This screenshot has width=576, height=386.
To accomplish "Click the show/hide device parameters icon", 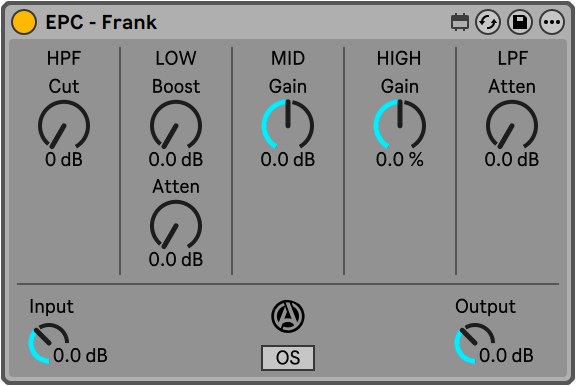I will click(x=460, y=22).
